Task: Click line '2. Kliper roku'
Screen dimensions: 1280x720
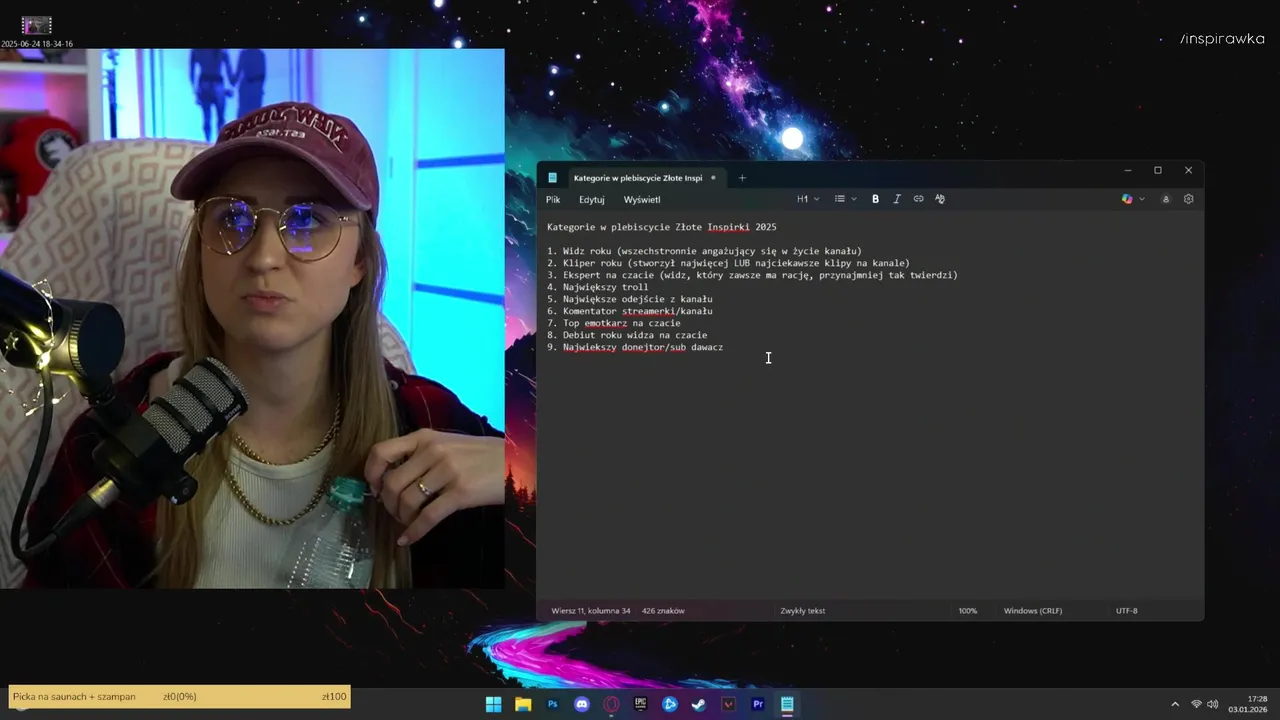Action: tap(728, 263)
